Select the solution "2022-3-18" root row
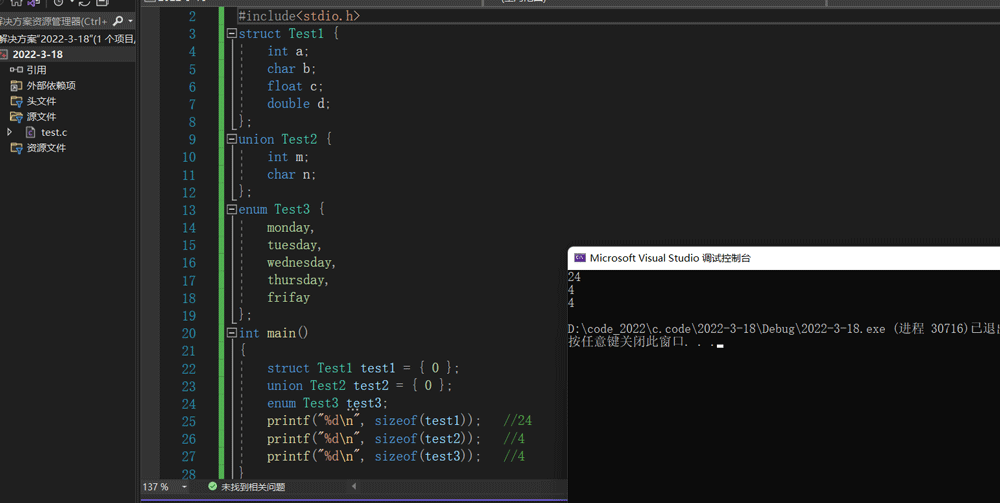 point(68,39)
